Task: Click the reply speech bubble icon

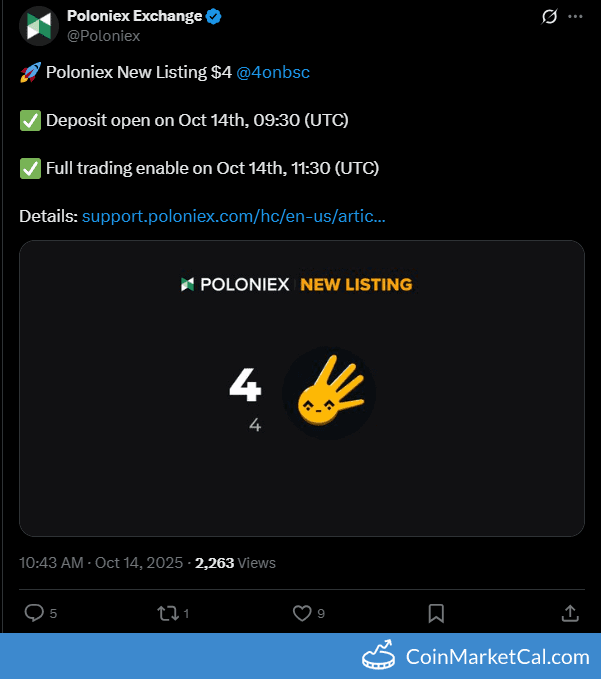Action: point(33,612)
